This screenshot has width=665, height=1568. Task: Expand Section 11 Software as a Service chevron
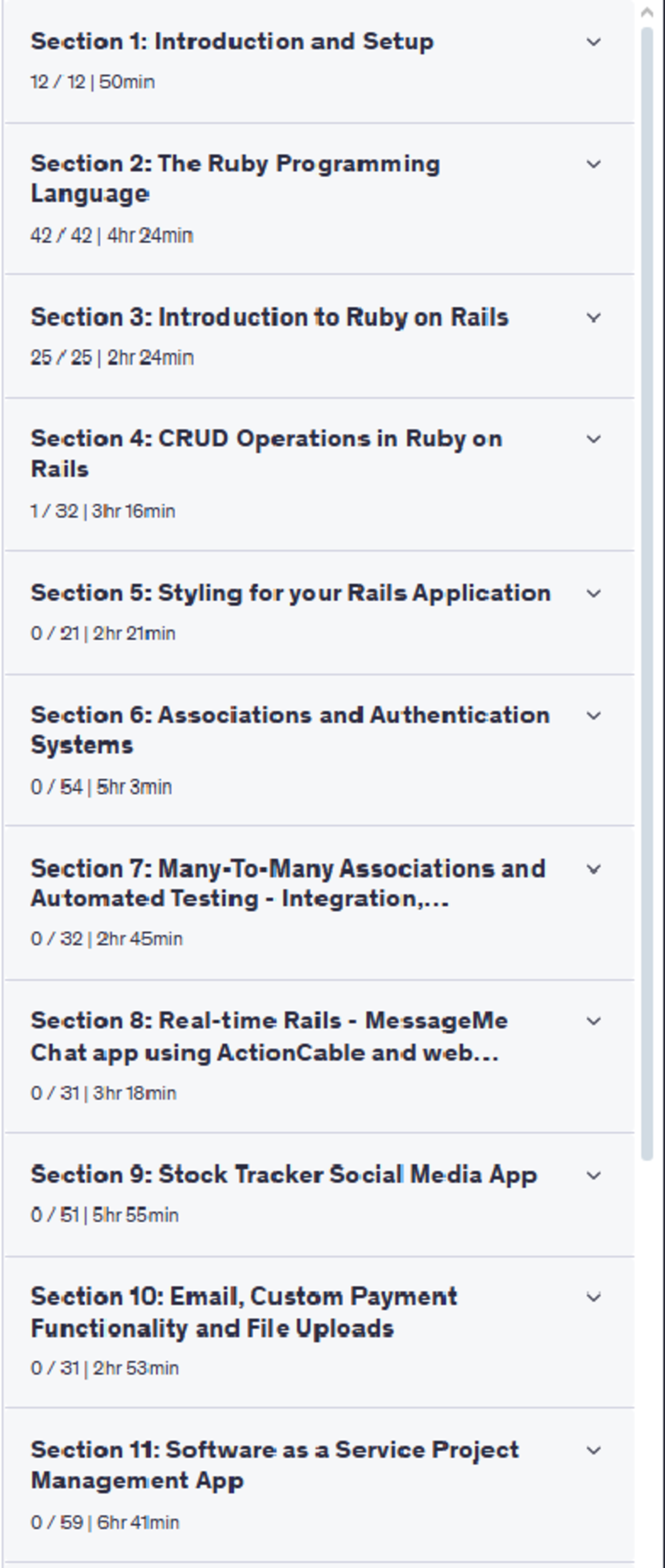point(593,1450)
